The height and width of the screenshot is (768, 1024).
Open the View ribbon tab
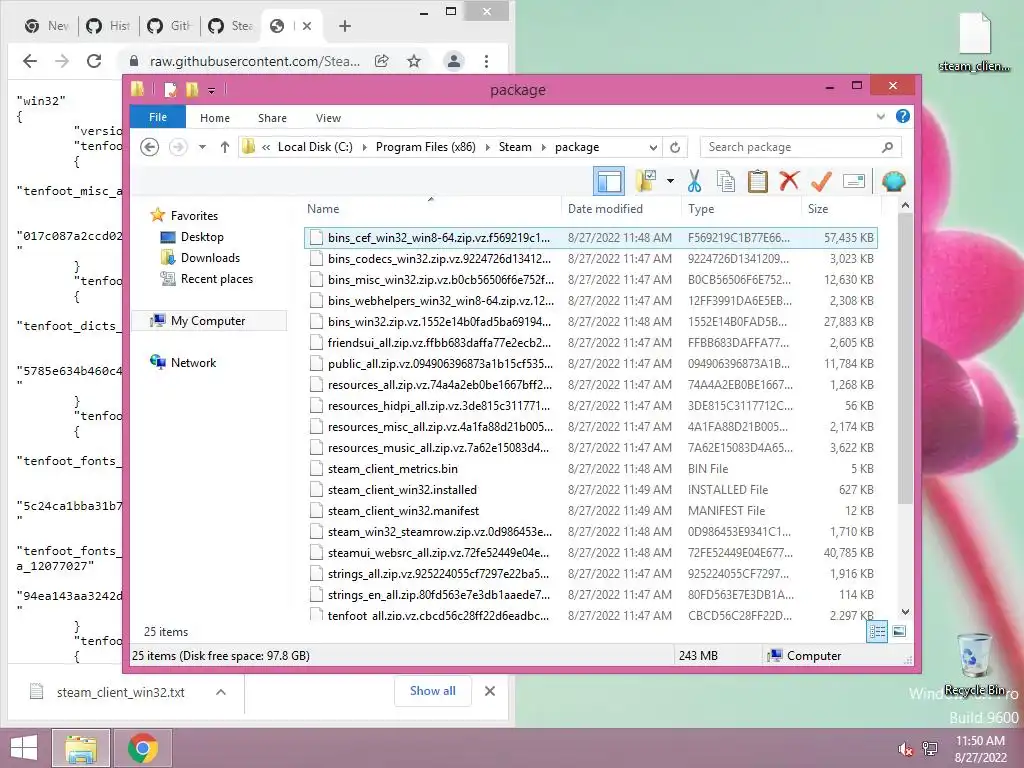click(x=328, y=118)
